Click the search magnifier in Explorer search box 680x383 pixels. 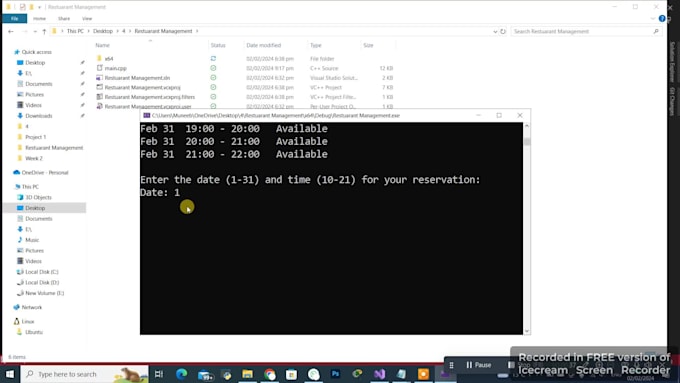(656, 31)
